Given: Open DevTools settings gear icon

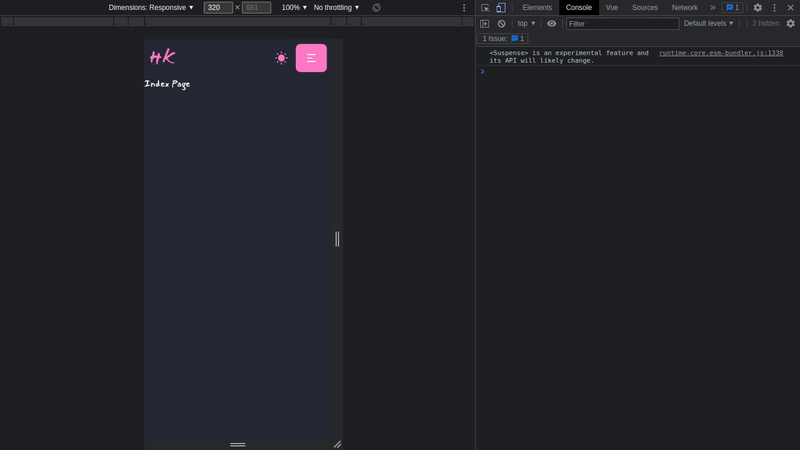Looking at the screenshot, I should (x=758, y=8).
